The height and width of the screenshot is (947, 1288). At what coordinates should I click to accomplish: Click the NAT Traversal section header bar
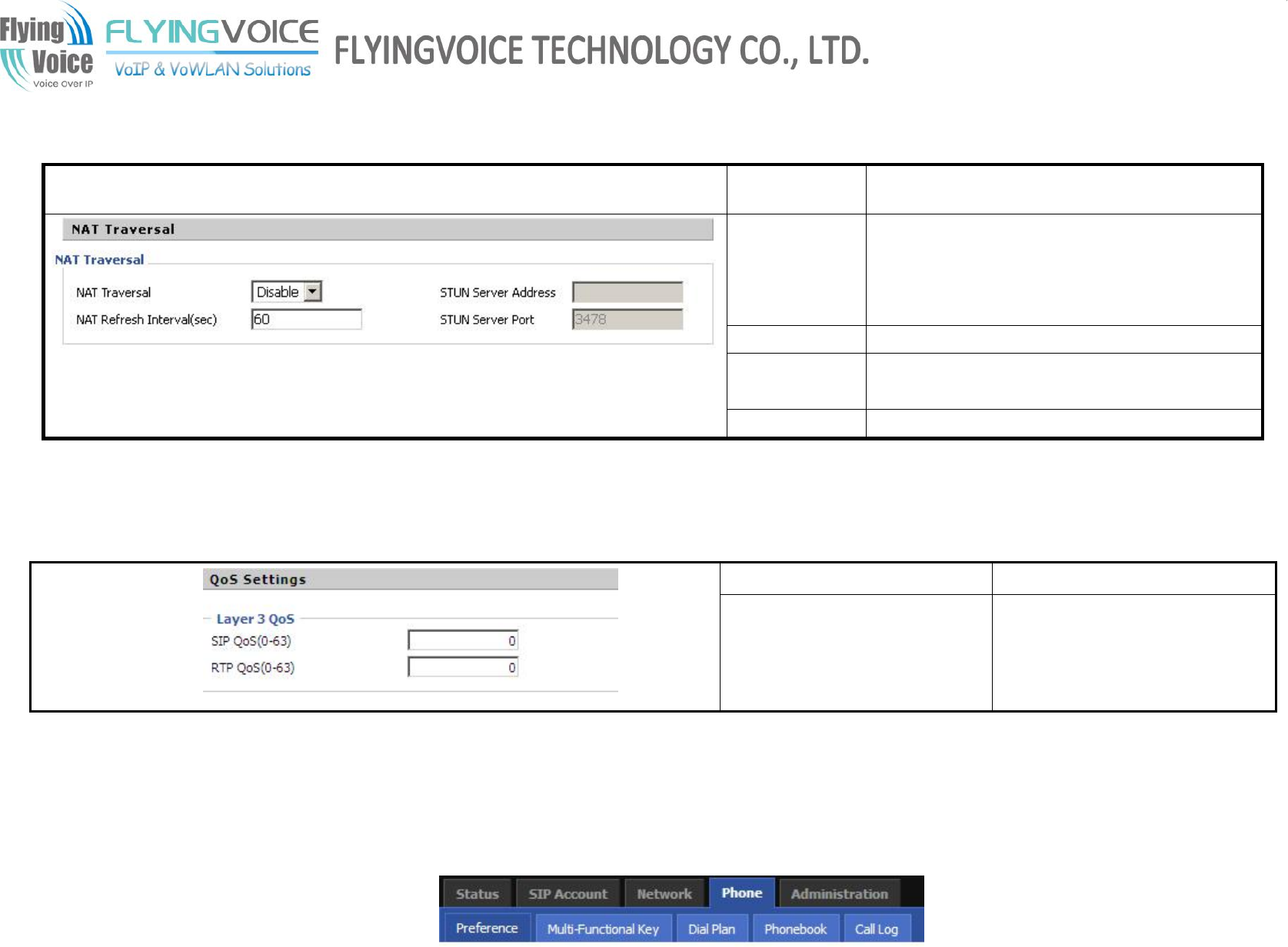point(388,229)
